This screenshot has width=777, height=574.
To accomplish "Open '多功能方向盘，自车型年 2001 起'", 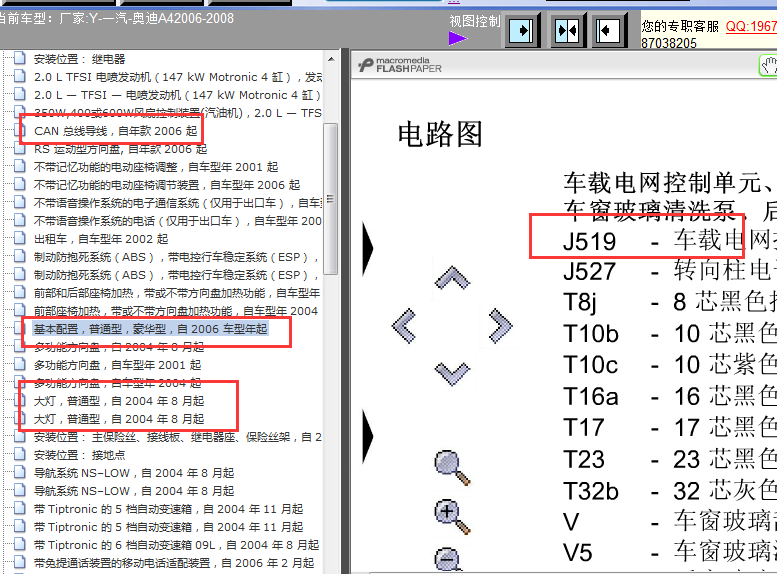I will click(117, 365).
